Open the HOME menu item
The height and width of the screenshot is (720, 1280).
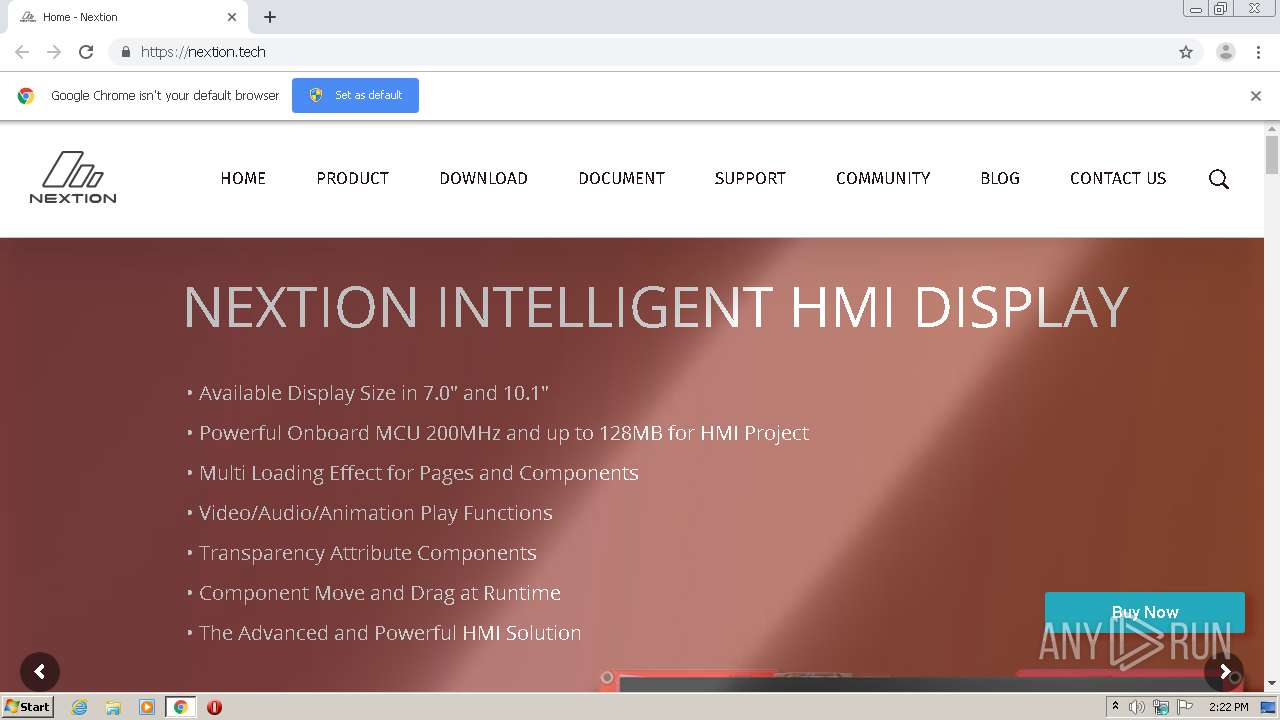point(243,178)
